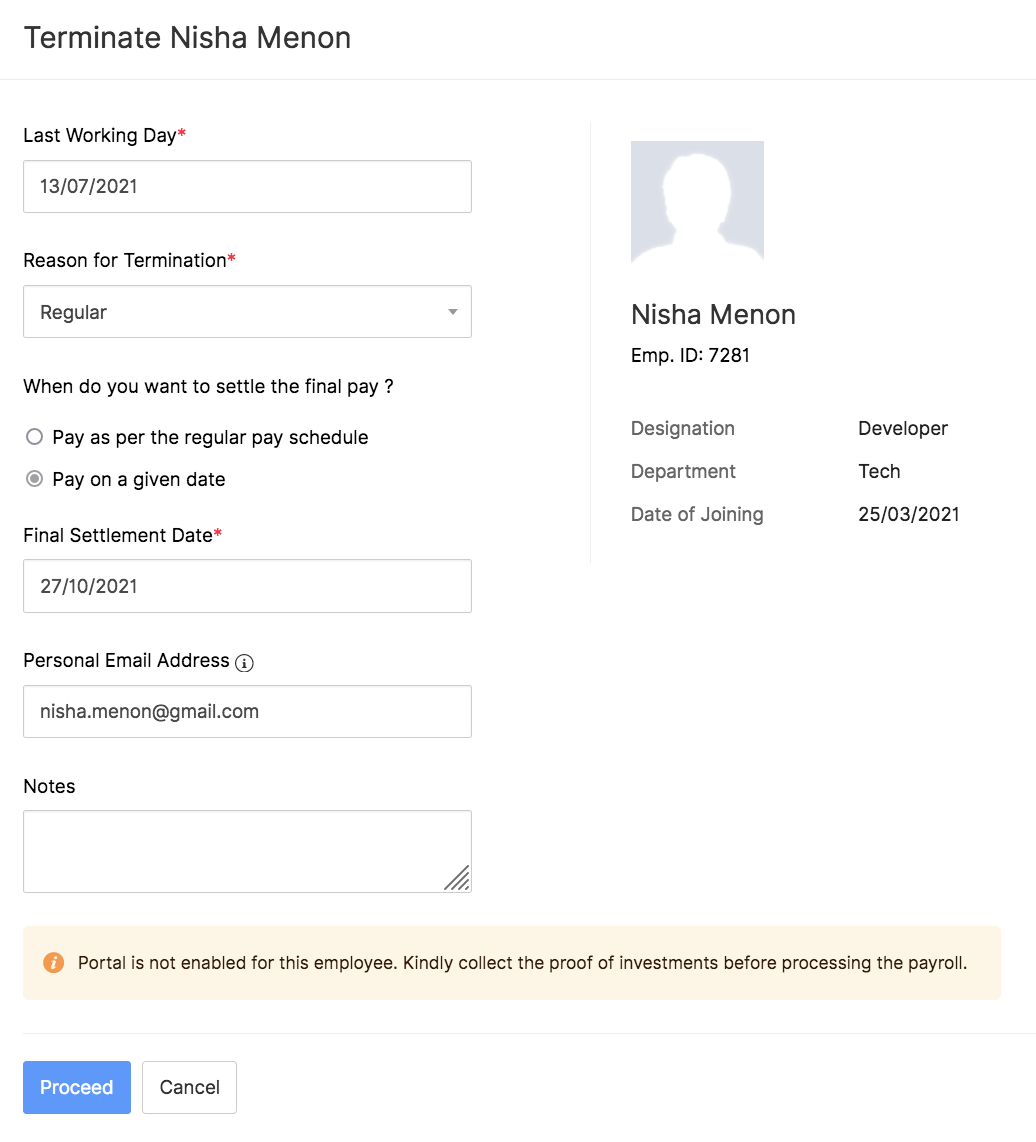Cancel the termination dialog
Viewport: 1036px width, 1142px height.
pyautogui.click(x=189, y=1087)
